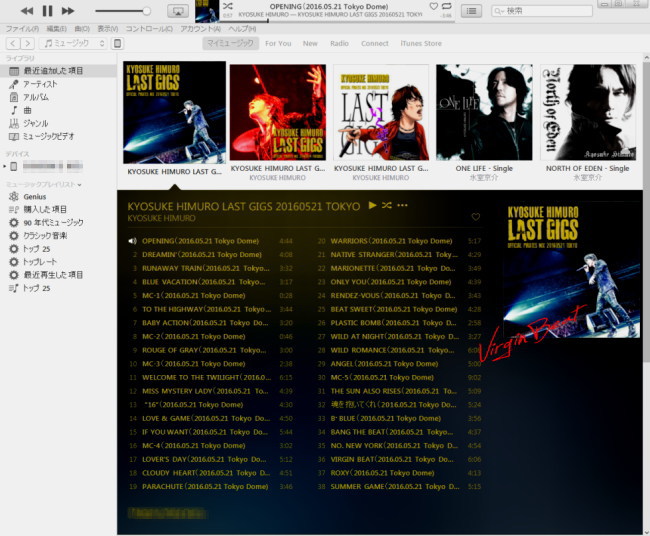
Task: Open the 曲 menu
Action: [82, 29]
